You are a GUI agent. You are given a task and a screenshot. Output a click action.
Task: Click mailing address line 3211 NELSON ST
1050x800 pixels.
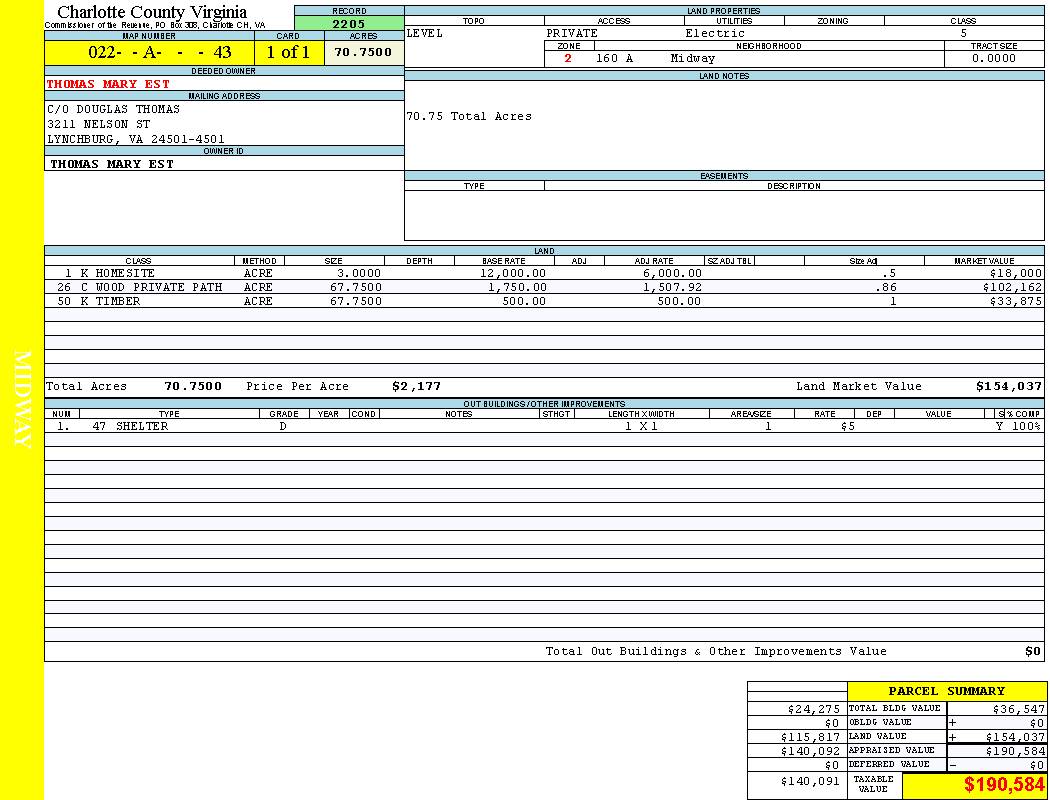(99, 124)
